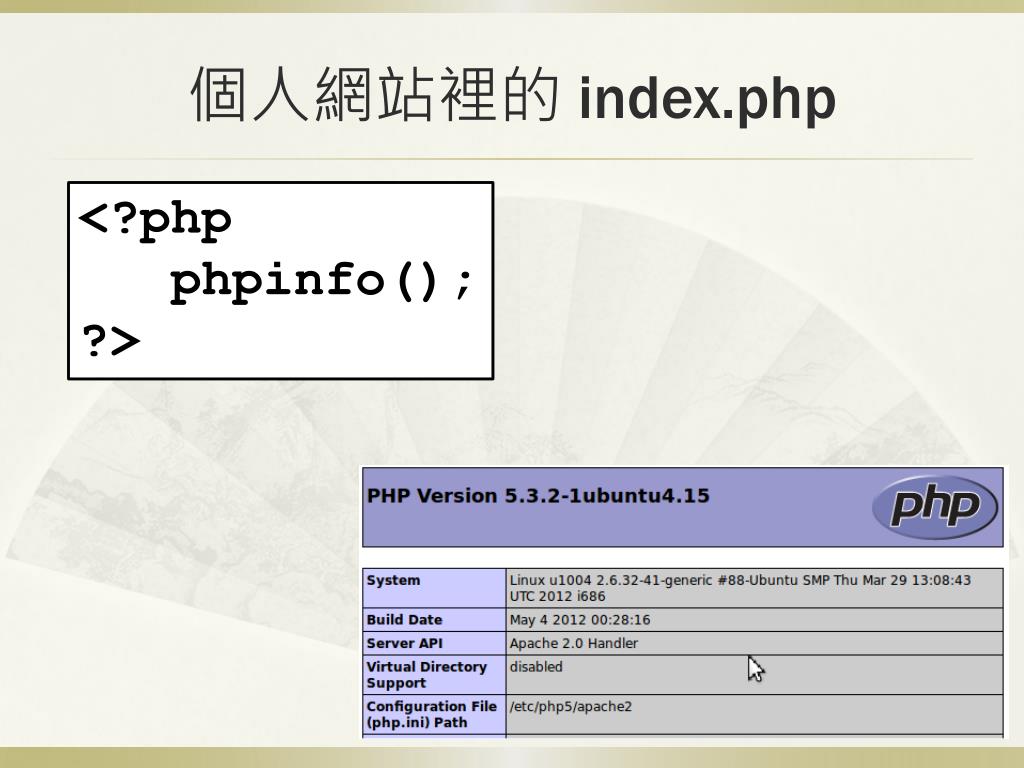Click the ?> closing tag line
Screen dimensions: 1024x768
(111, 340)
